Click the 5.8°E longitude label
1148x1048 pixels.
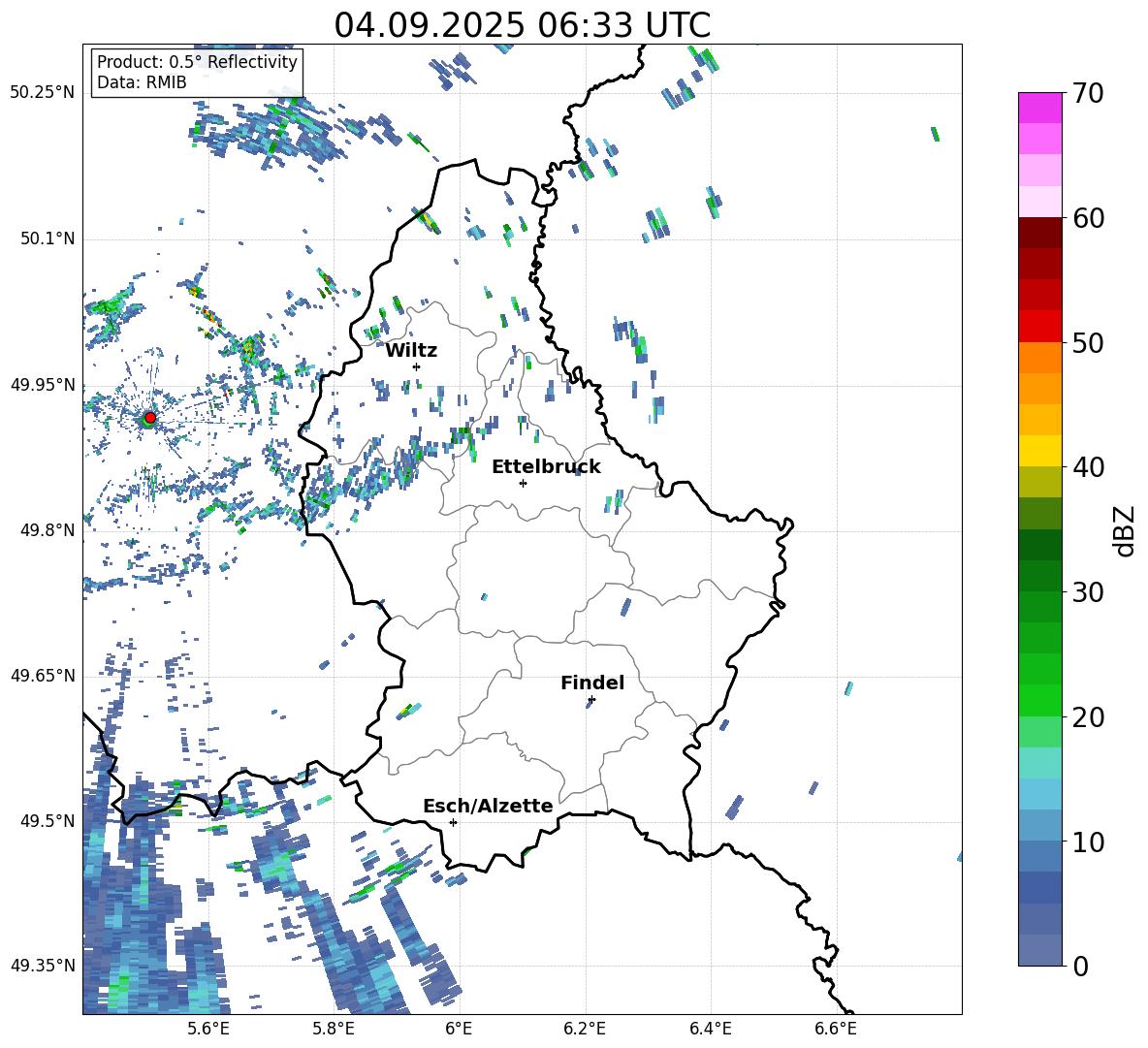point(334,1029)
